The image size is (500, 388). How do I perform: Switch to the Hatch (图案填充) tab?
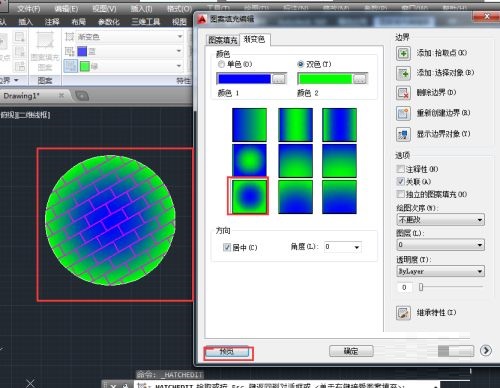coord(222,40)
